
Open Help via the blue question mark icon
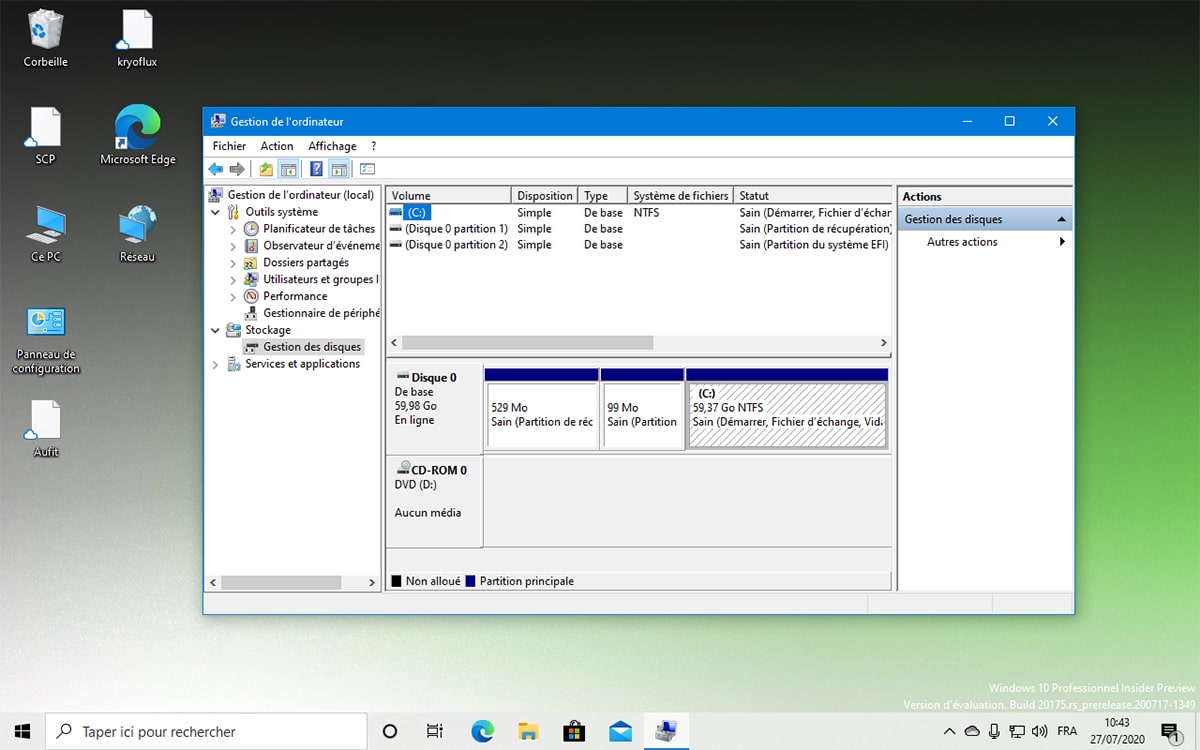coord(315,168)
